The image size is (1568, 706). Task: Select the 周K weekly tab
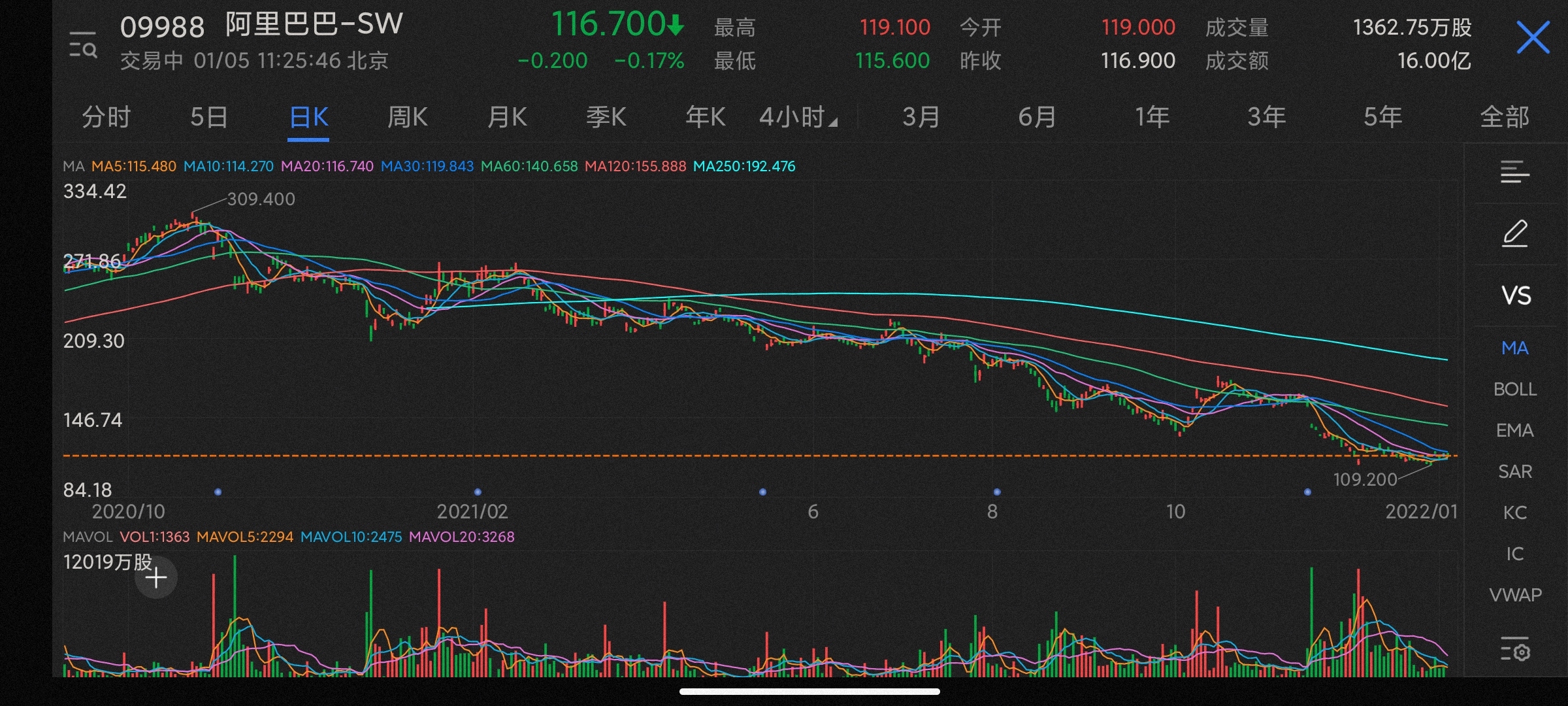408,118
